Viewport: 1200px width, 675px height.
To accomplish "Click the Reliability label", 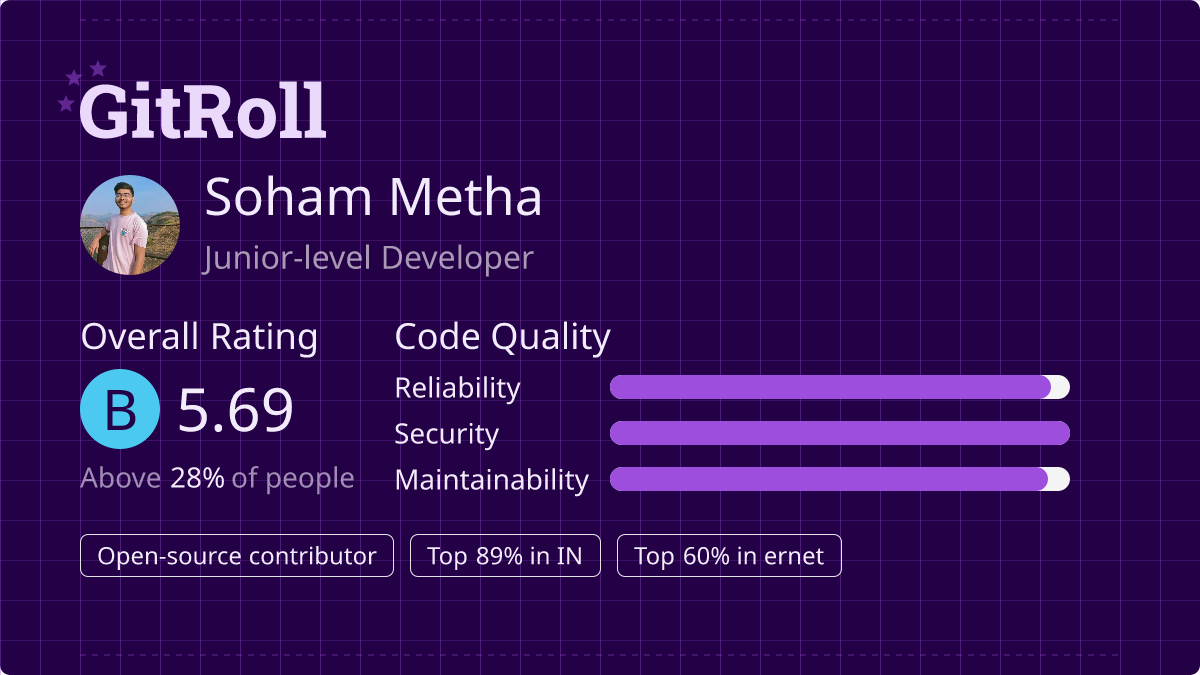I will click(457, 388).
